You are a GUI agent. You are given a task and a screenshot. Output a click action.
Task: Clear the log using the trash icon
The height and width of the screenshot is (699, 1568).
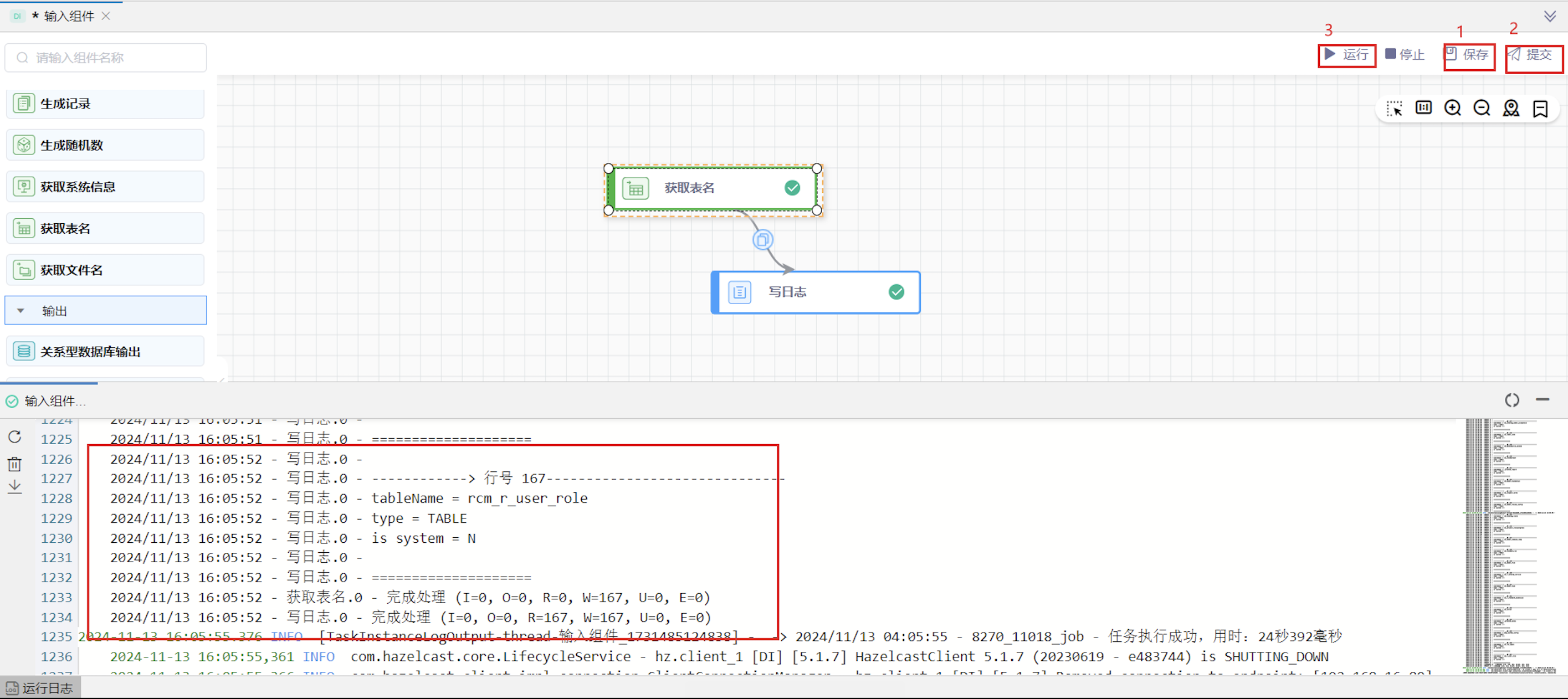click(x=14, y=464)
